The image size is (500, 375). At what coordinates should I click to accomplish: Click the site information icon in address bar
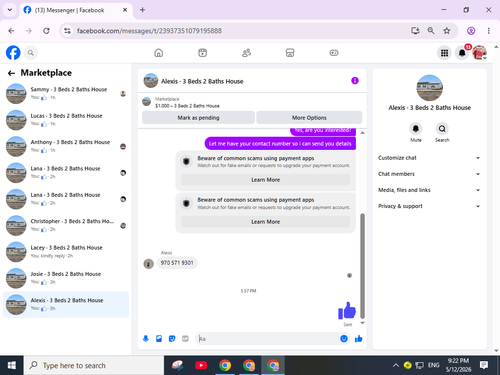pos(67,31)
